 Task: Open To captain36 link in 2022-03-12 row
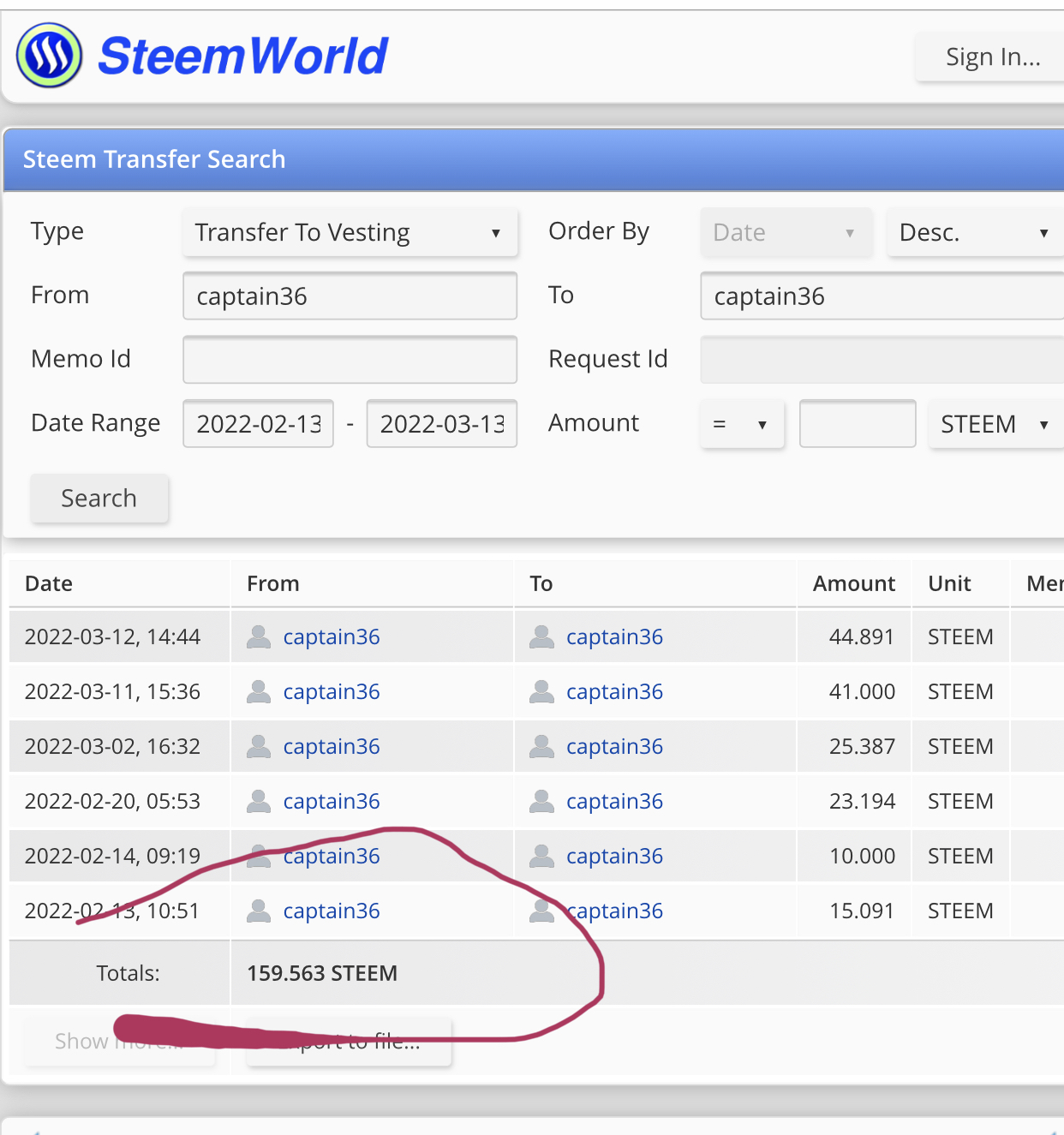614,637
